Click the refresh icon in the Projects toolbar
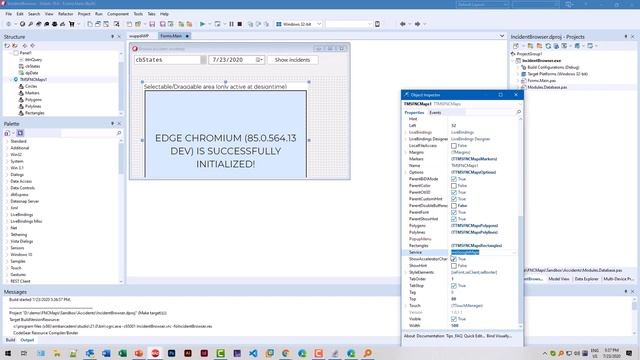The height and width of the screenshot is (360, 640). point(548,46)
